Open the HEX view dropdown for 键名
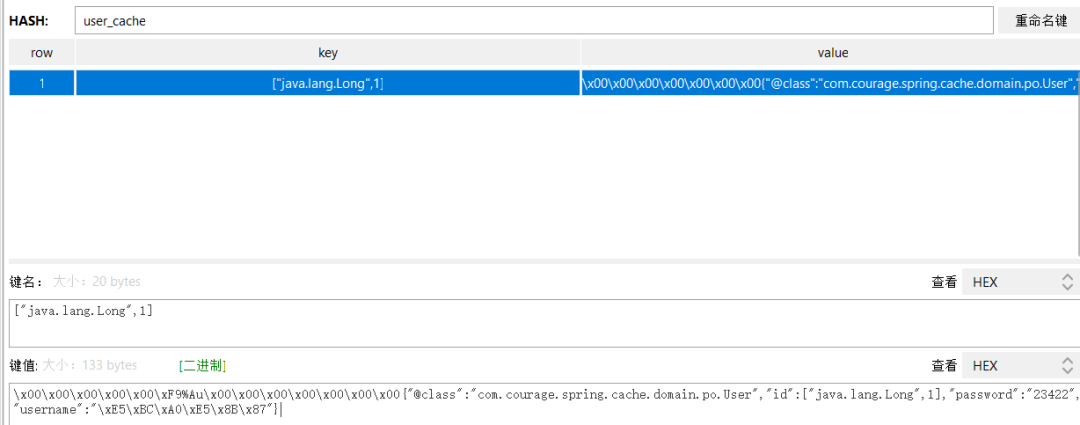 coord(1022,282)
